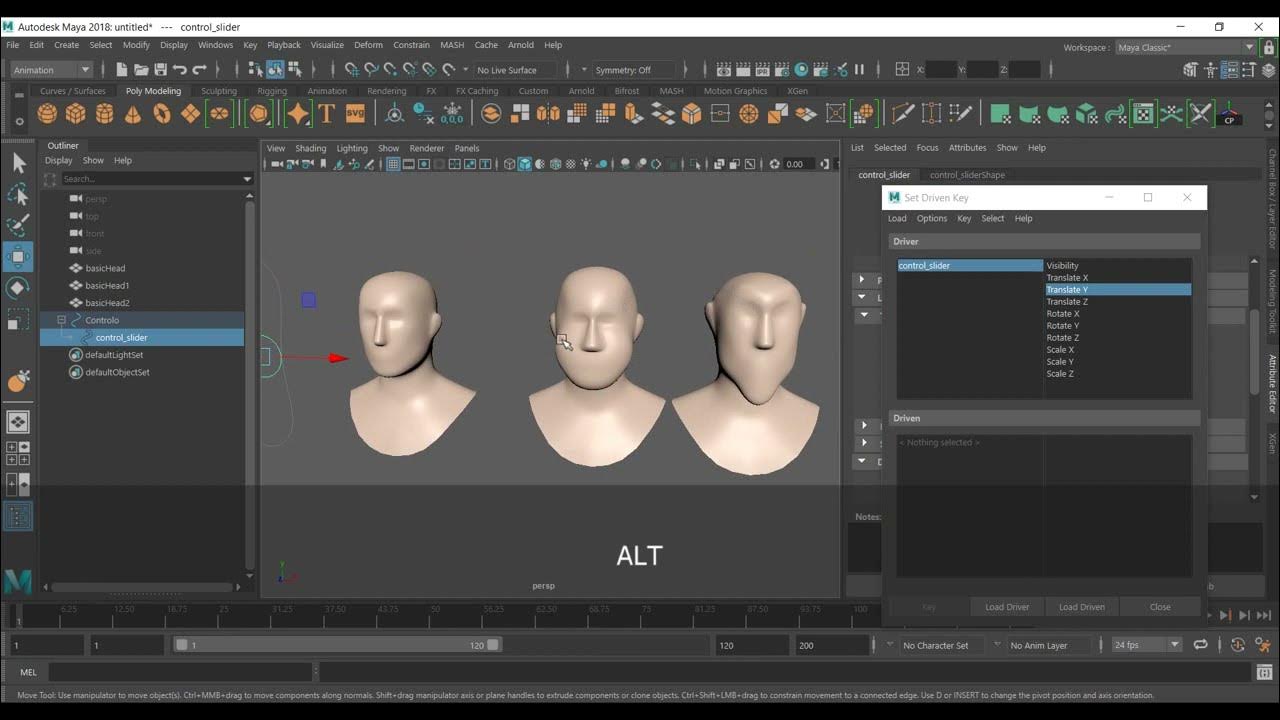Screen dimensions: 1280x720
Task: Click the Mirror shelf icon
Action: click(548, 114)
